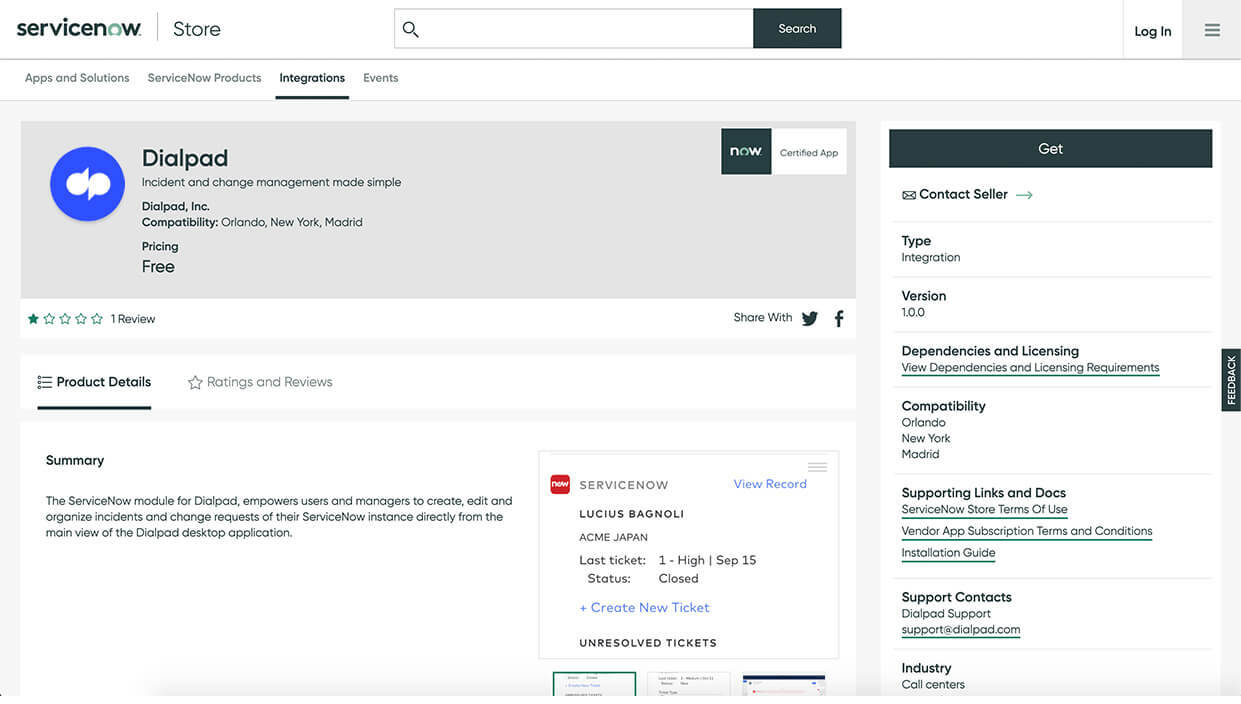Click the star icon beside Ratings and Reviews
This screenshot has height=704, width=1241.
pyautogui.click(x=195, y=382)
